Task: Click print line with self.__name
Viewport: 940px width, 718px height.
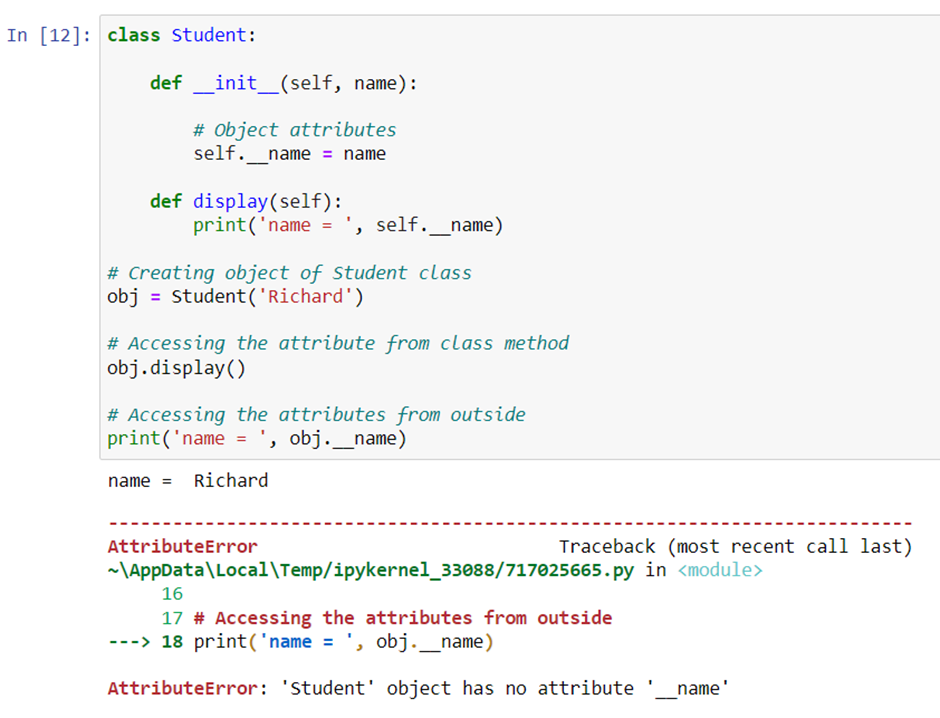Action: [348, 225]
